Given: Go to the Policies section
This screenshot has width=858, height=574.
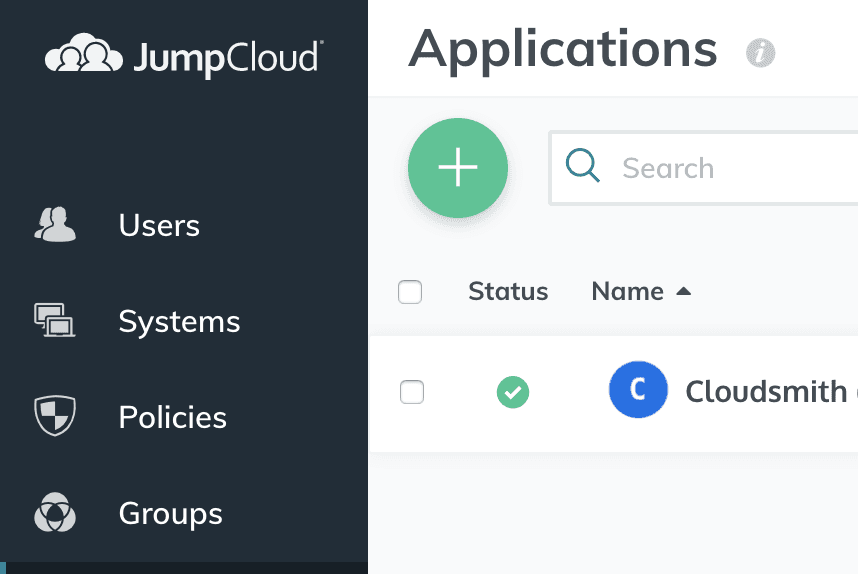Looking at the screenshot, I should coord(172,417).
